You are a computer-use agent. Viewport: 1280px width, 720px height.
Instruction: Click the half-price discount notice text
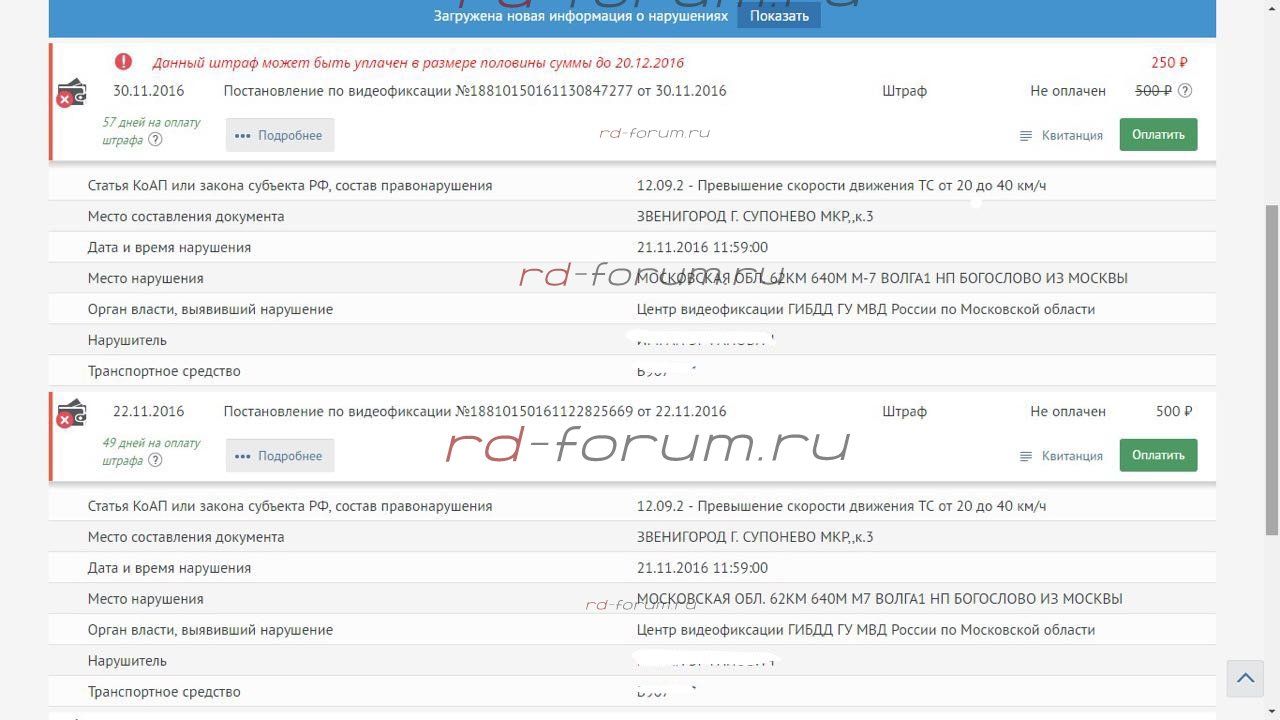(418, 63)
